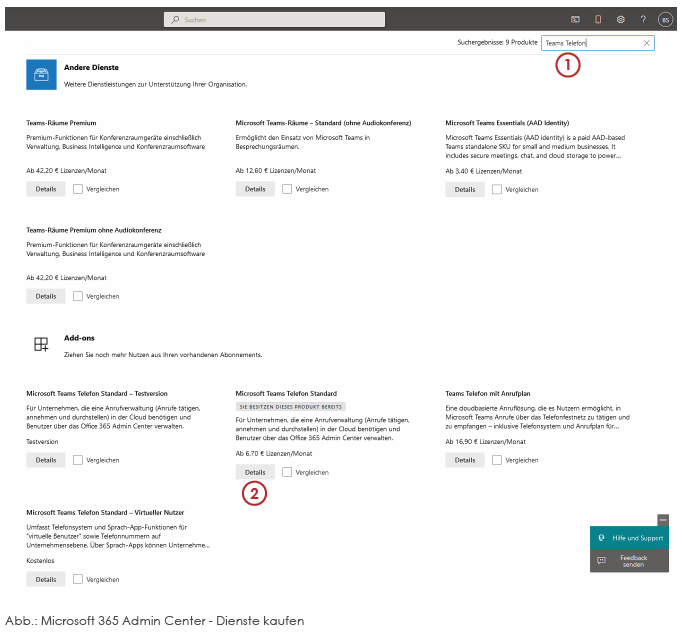The height and width of the screenshot is (638, 682).
Task: Click Microsoft Teams Telefon Standard – Virtueller Nutzer title
Action: [x=105, y=513]
